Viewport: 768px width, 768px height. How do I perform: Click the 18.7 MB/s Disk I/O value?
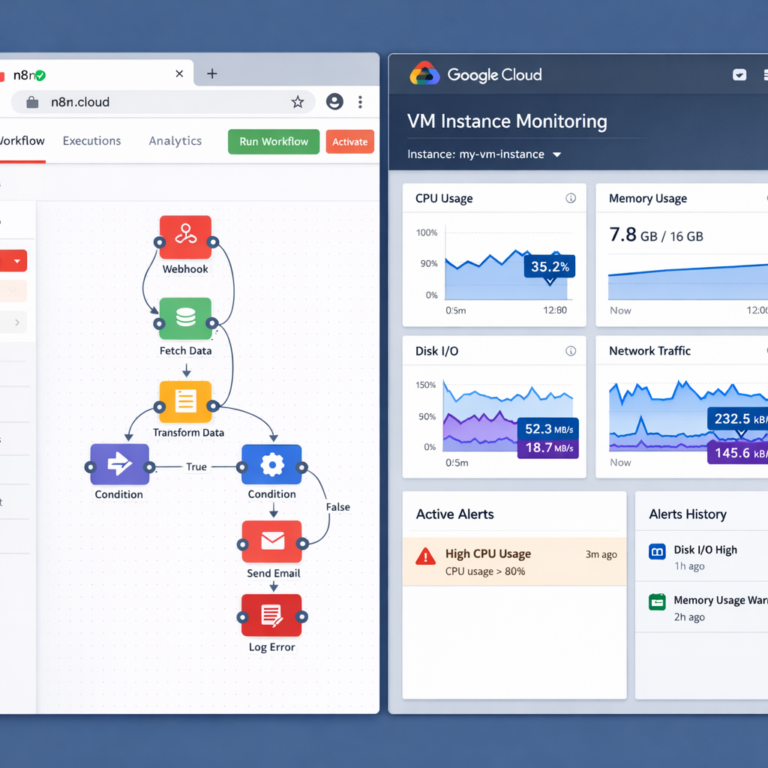548,448
